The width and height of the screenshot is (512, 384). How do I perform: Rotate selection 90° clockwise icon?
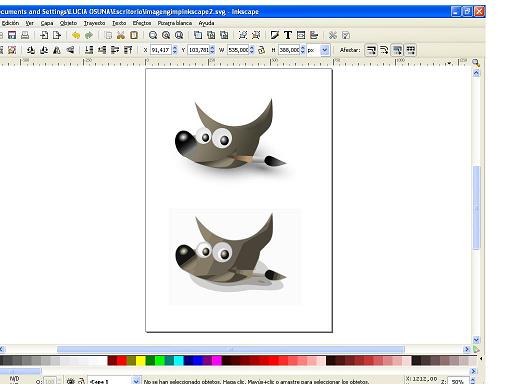point(44,50)
